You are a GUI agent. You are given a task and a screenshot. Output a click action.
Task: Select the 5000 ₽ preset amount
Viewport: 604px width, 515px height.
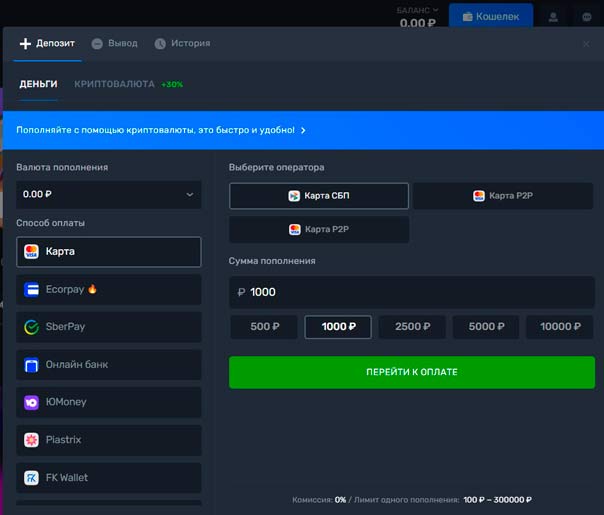point(486,327)
